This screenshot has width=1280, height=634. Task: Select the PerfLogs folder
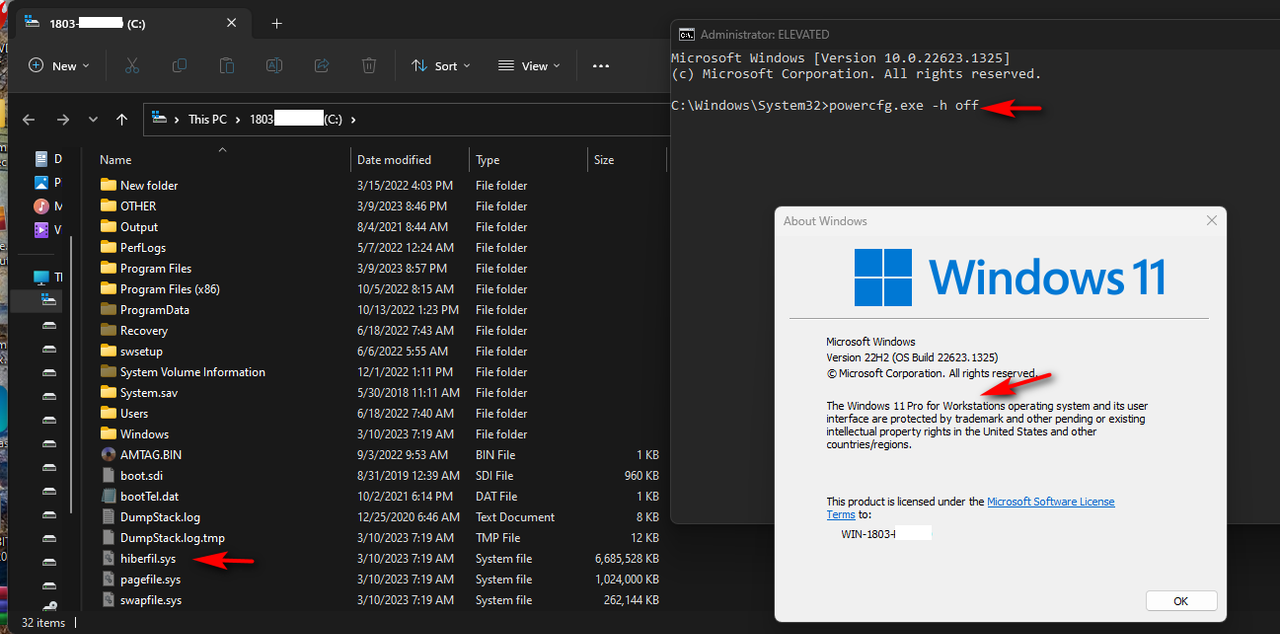pos(143,248)
